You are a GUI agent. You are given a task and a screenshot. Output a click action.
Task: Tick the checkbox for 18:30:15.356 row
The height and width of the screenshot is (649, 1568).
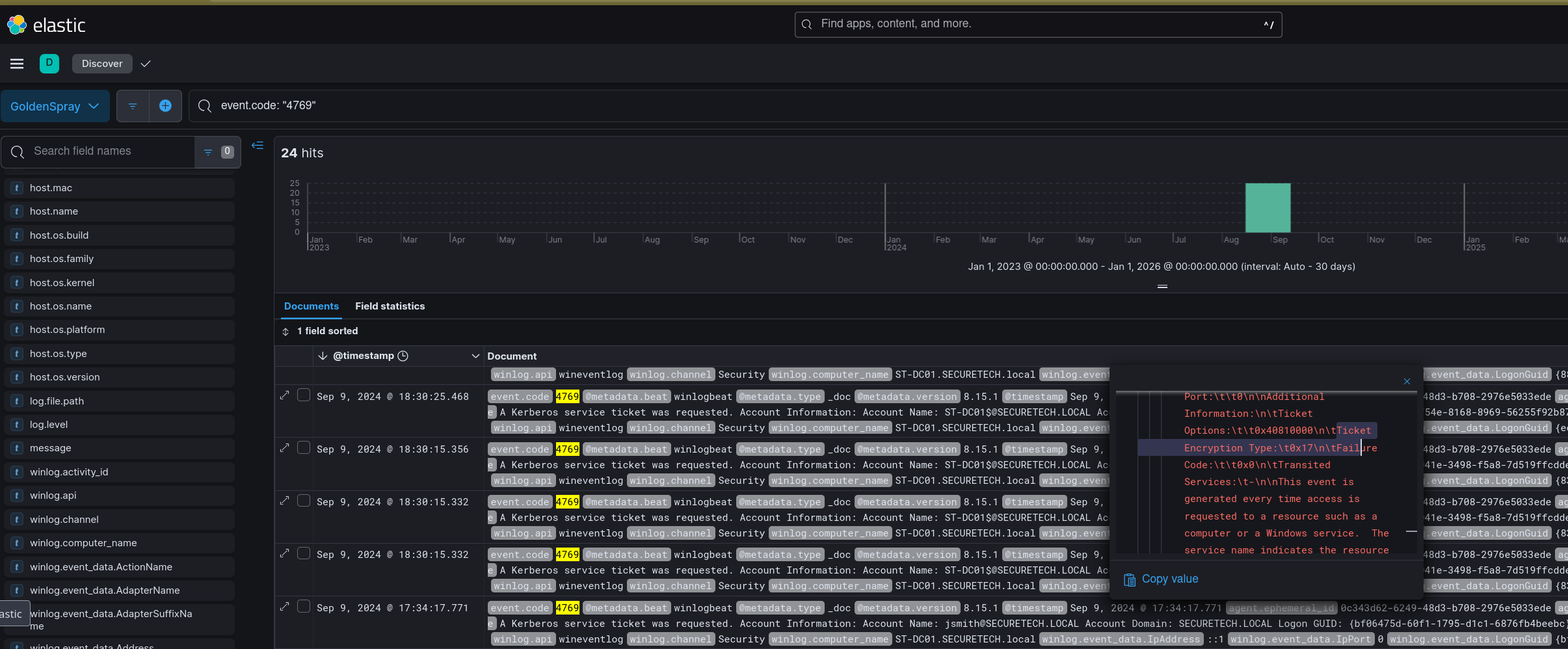(x=304, y=448)
